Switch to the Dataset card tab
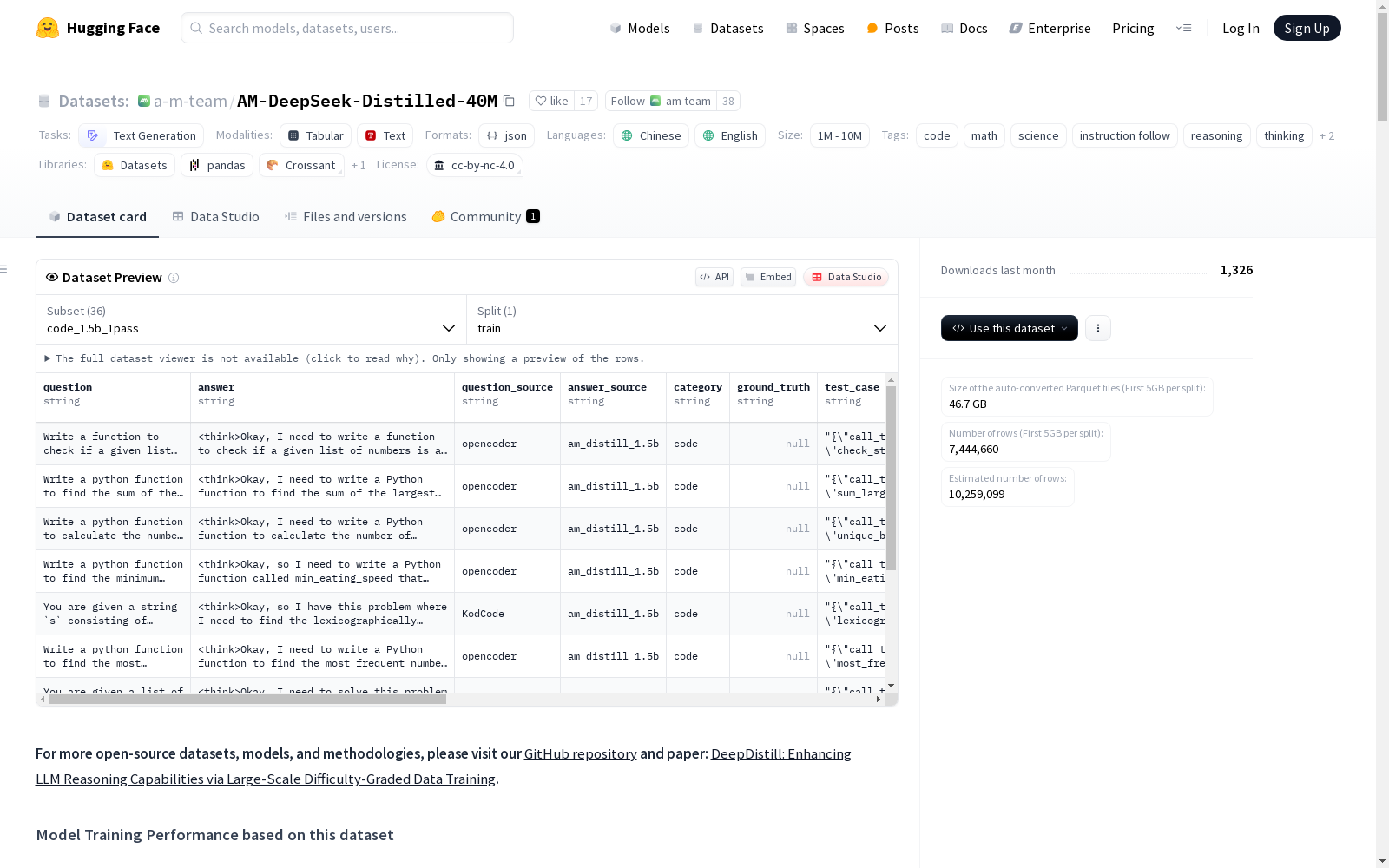1389x868 pixels. [97, 217]
